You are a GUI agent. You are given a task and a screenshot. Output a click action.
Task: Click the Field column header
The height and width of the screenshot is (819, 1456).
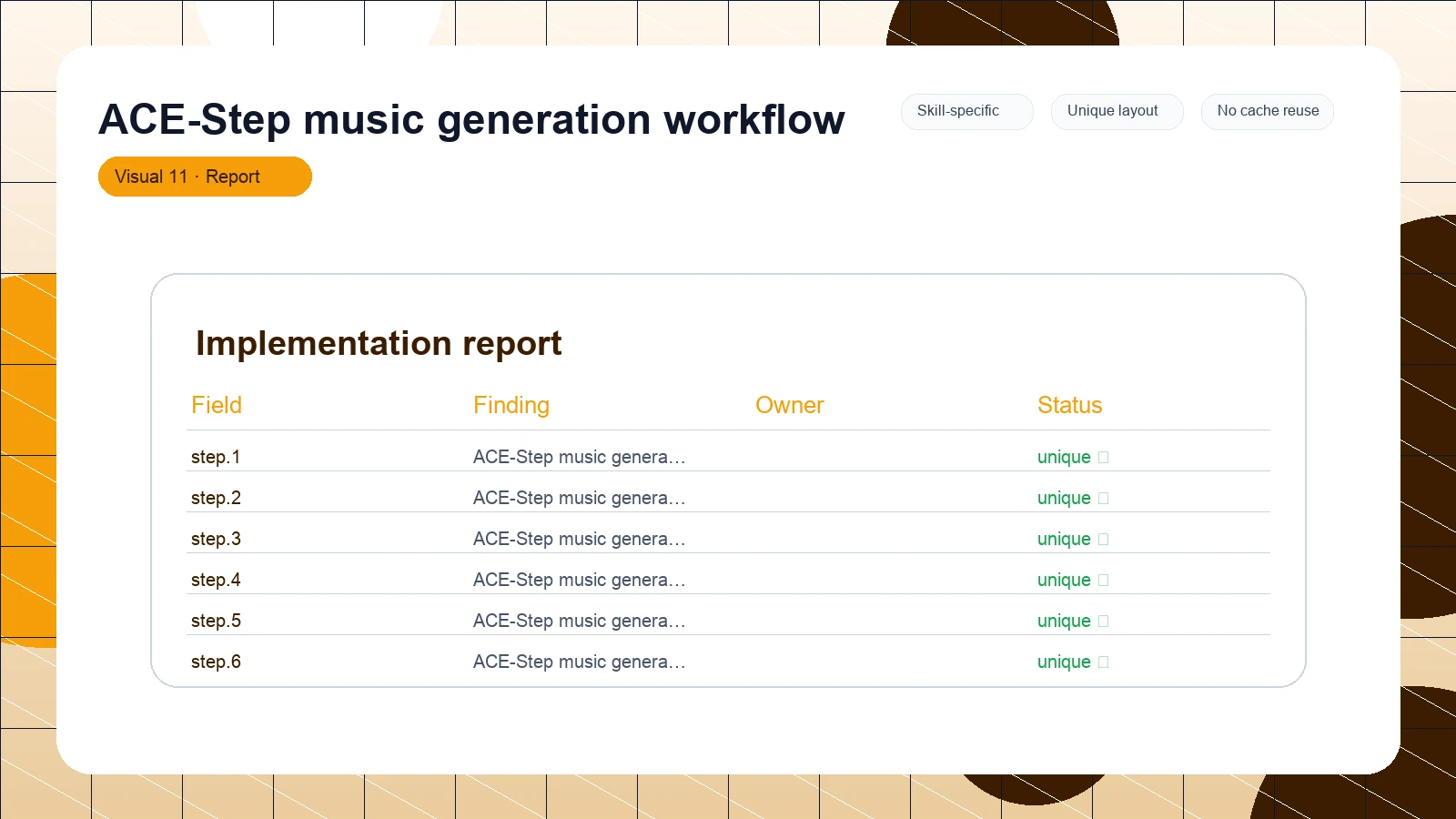[217, 405]
